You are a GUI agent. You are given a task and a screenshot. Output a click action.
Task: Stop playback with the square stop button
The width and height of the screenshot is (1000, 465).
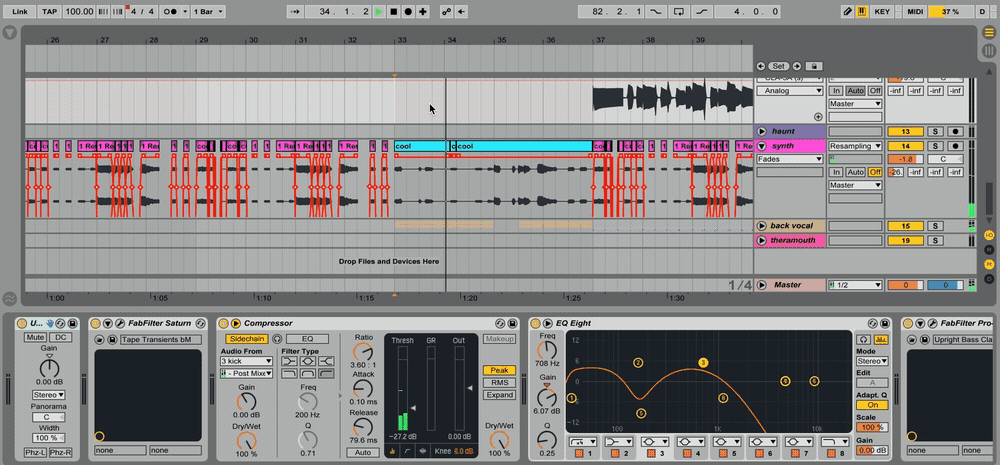tap(394, 11)
